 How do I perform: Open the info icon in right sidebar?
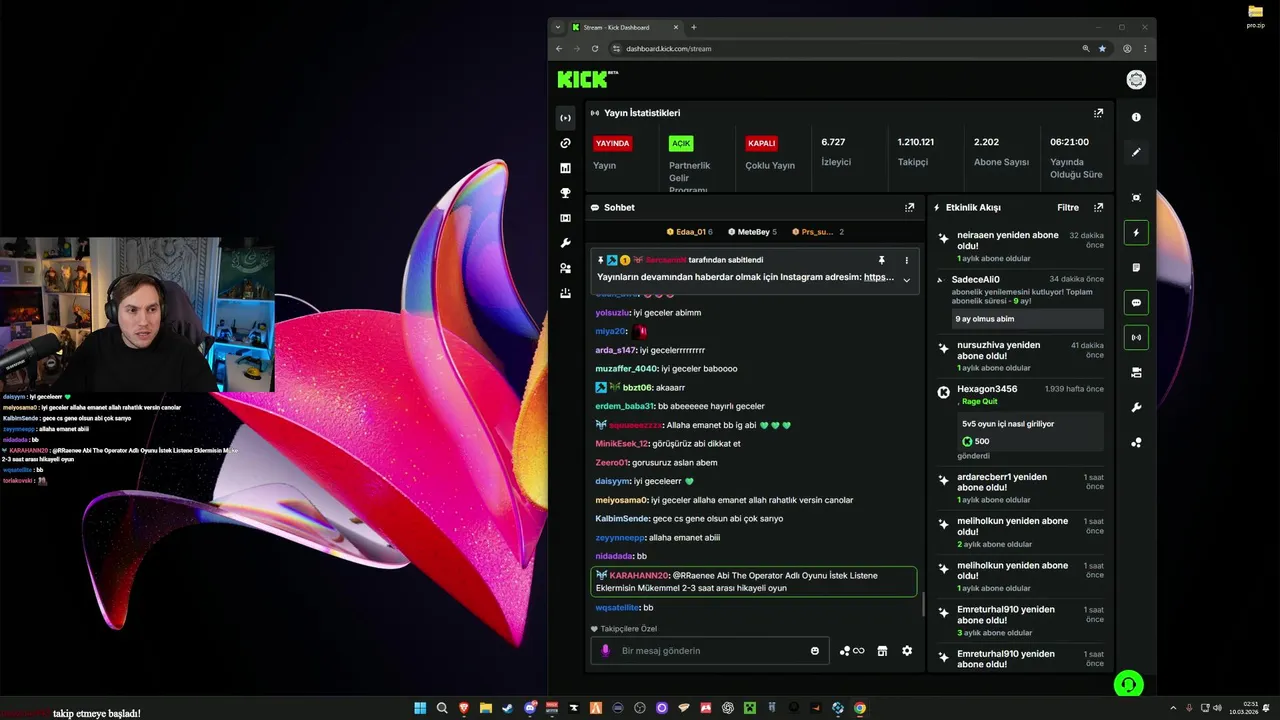[x=1136, y=117]
